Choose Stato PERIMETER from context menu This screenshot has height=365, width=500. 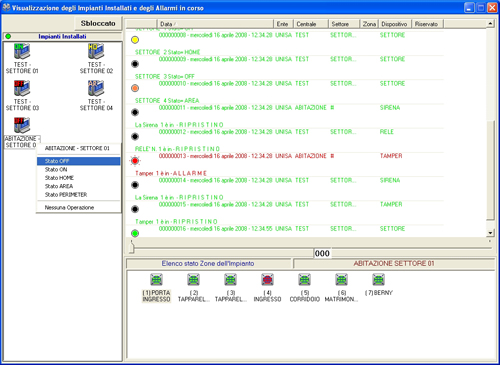pos(78,194)
